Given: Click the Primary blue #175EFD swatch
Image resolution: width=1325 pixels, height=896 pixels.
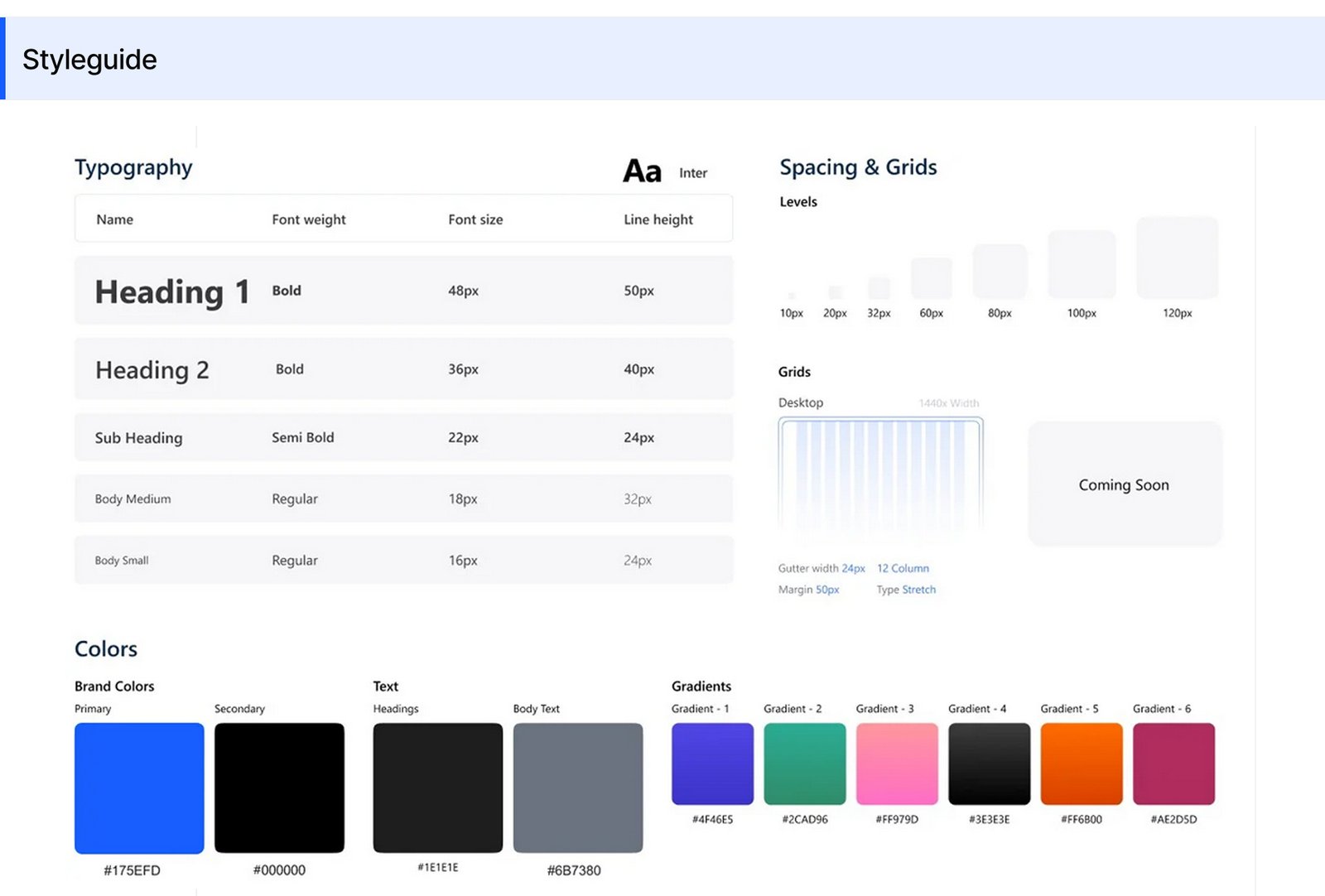Looking at the screenshot, I should 139,788.
